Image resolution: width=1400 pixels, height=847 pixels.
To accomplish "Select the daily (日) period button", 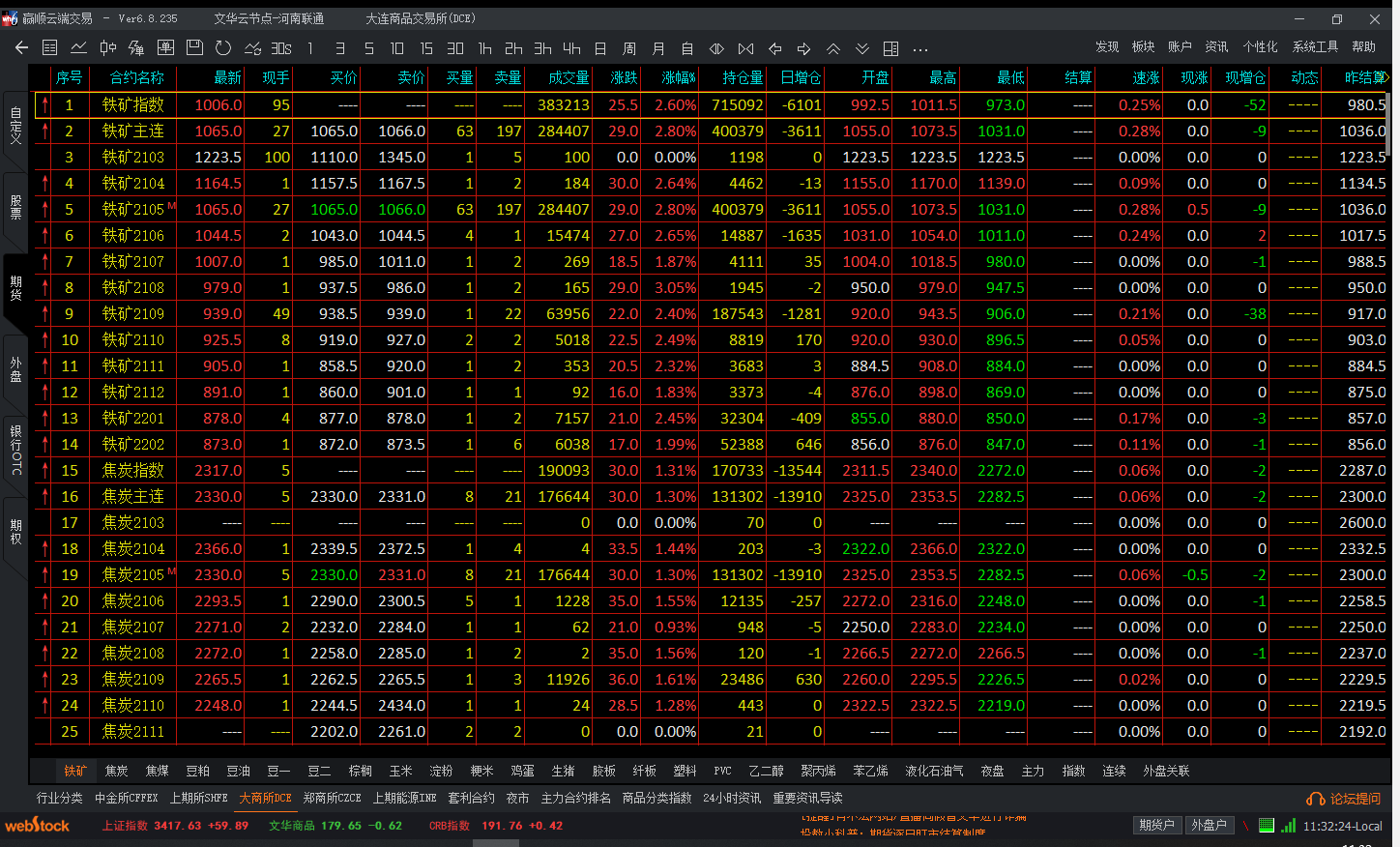I will point(600,47).
